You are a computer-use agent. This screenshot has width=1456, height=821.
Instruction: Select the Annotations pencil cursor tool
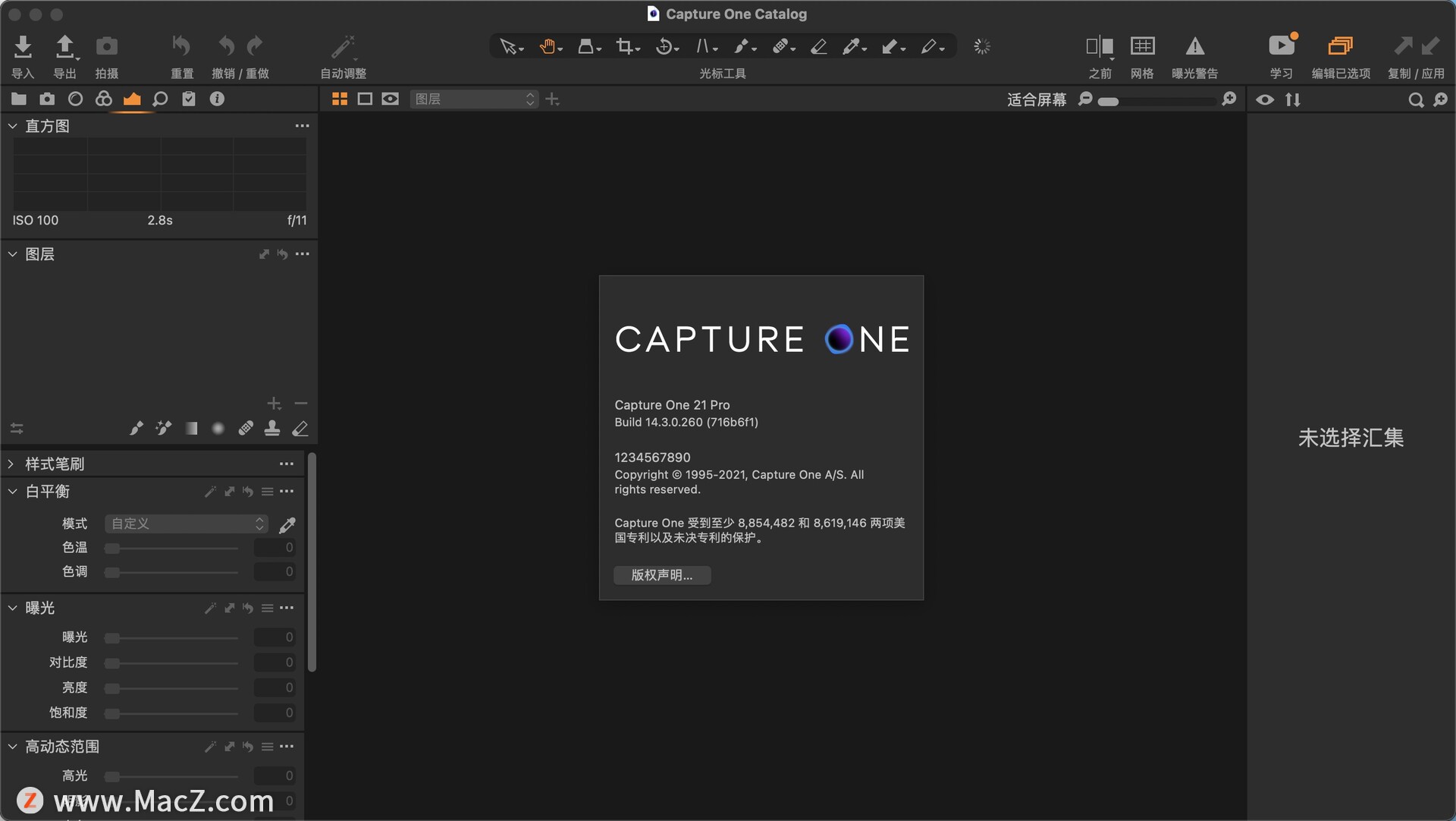[929, 46]
